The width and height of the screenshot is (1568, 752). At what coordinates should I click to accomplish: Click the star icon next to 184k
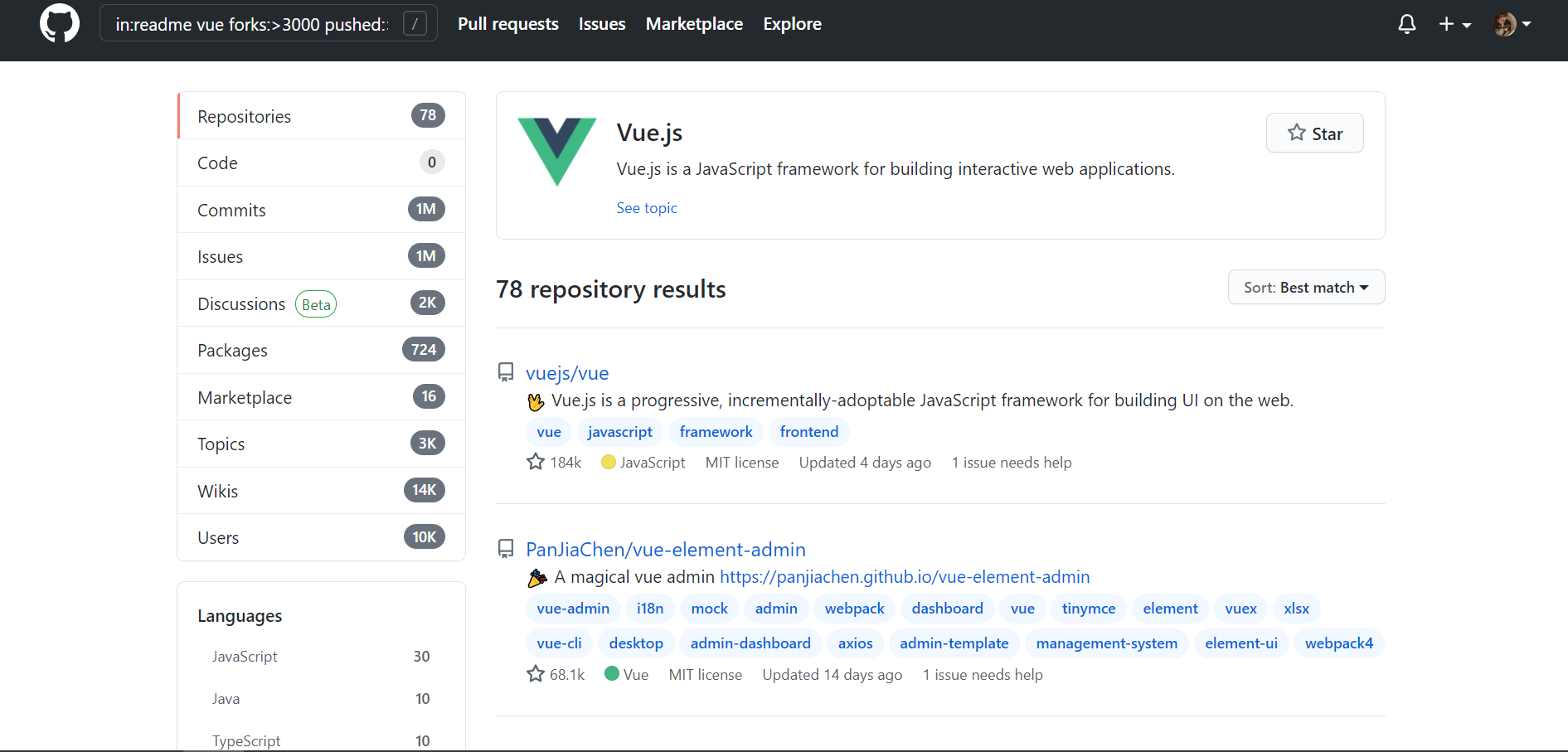click(536, 461)
